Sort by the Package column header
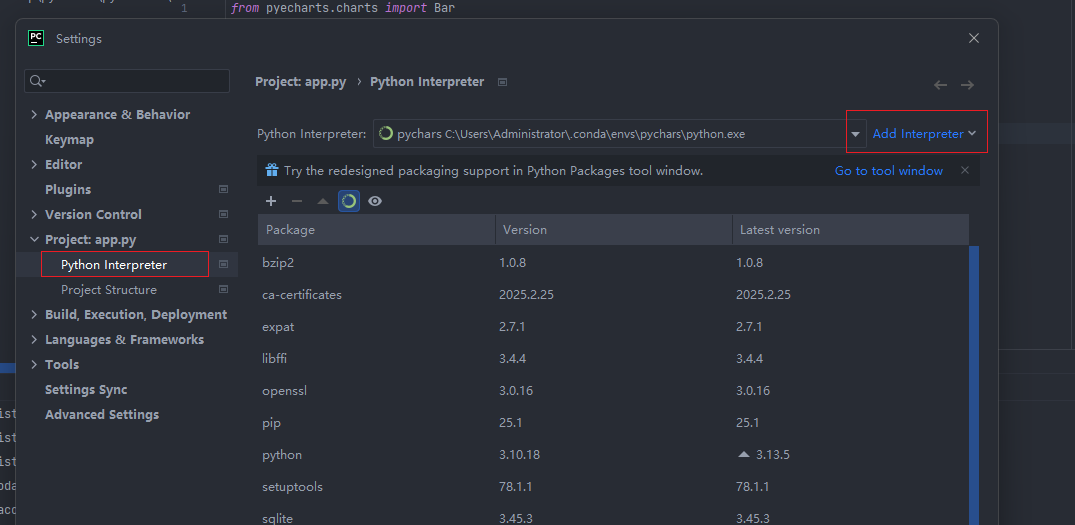 [376, 230]
